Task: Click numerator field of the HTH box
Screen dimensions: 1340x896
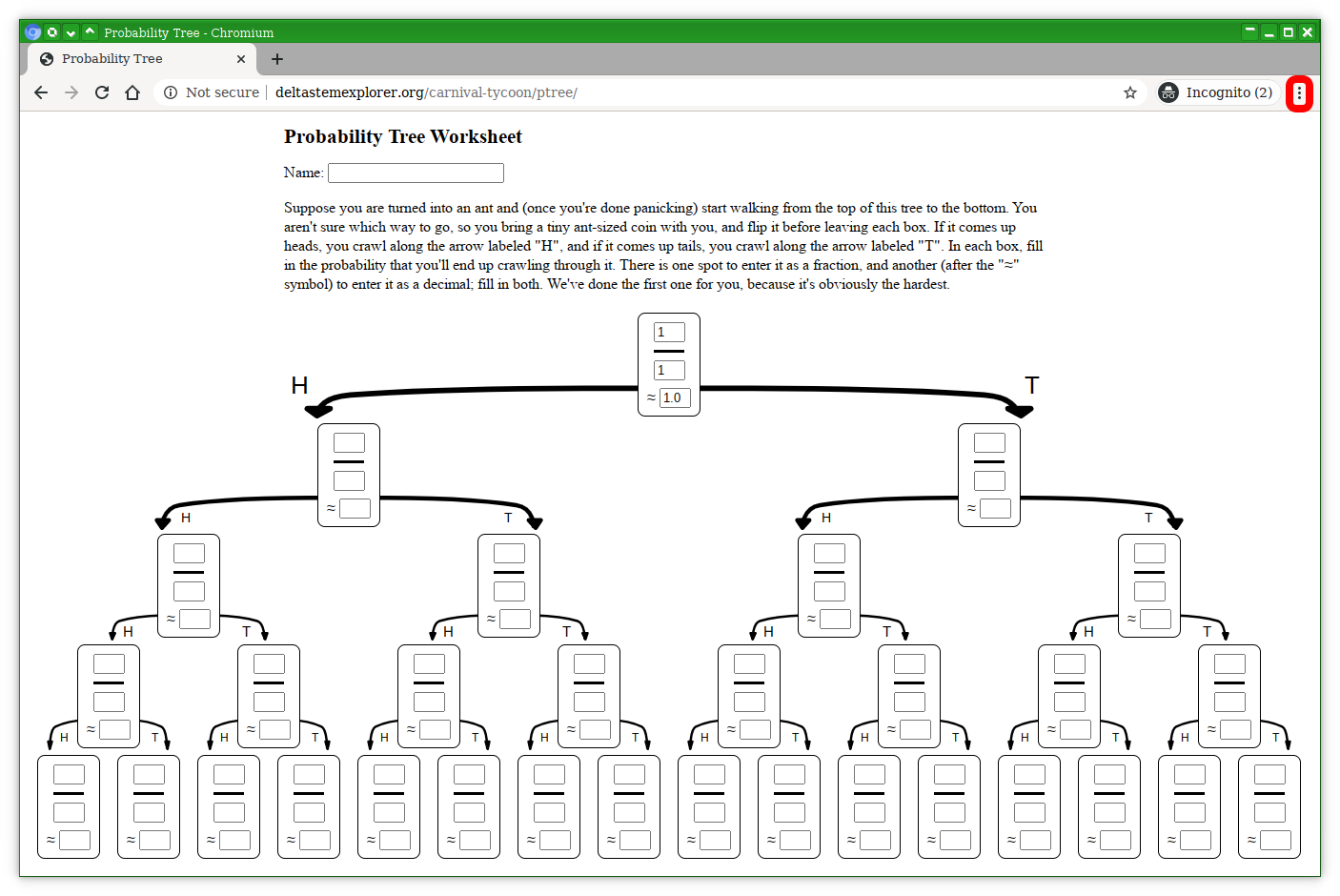Action: tap(429, 663)
